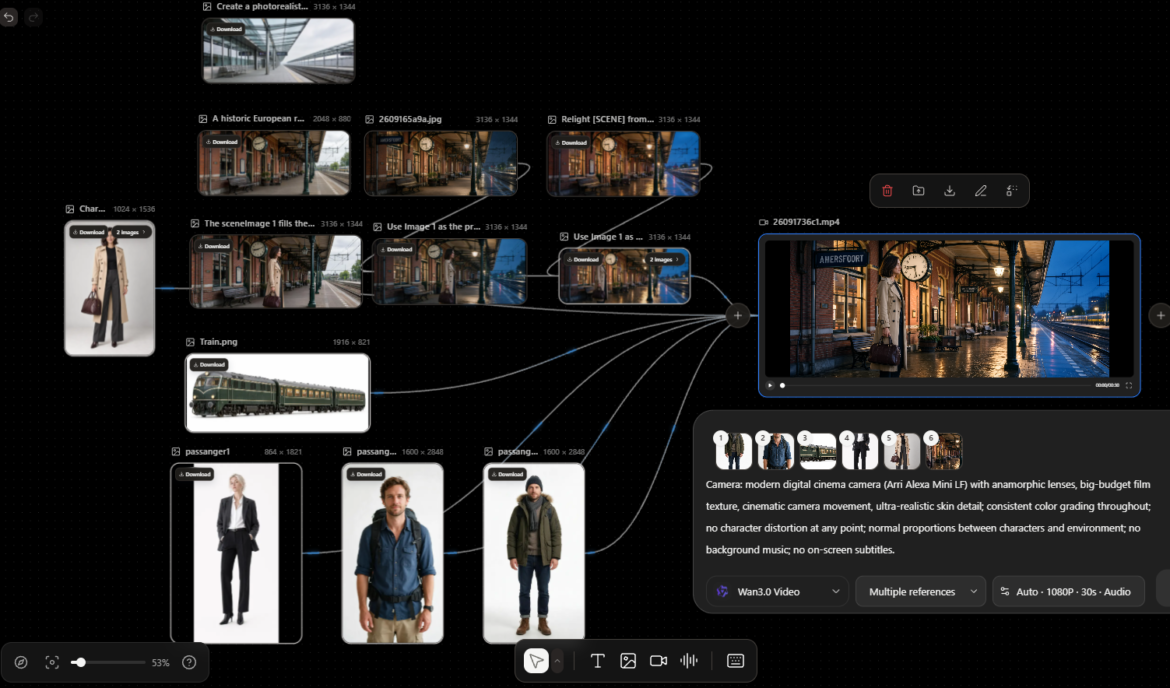Expand 2 images badge on Char node
1170x688 pixels.
tap(131, 232)
